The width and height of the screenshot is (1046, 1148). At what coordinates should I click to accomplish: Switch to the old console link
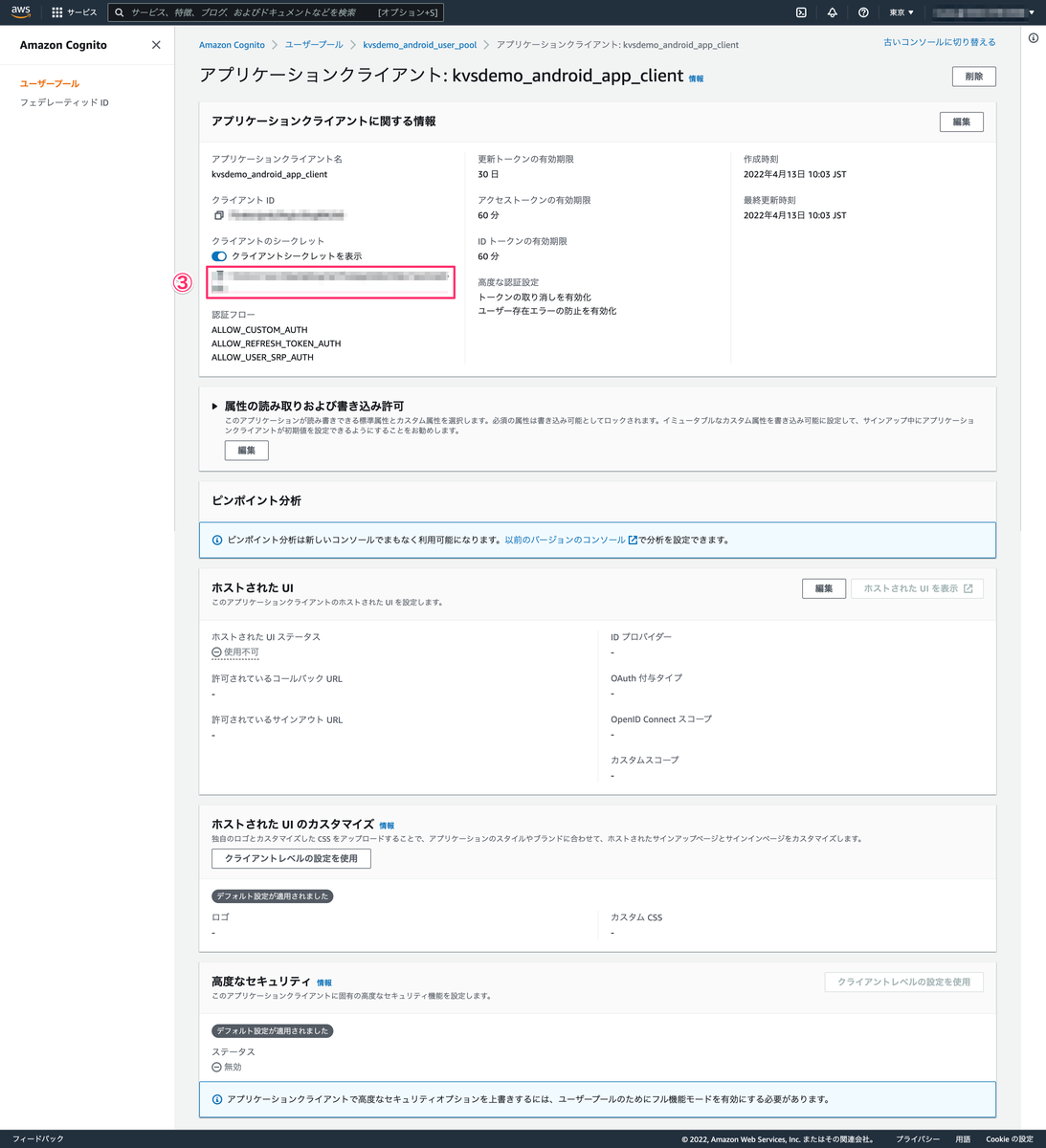click(x=940, y=42)
